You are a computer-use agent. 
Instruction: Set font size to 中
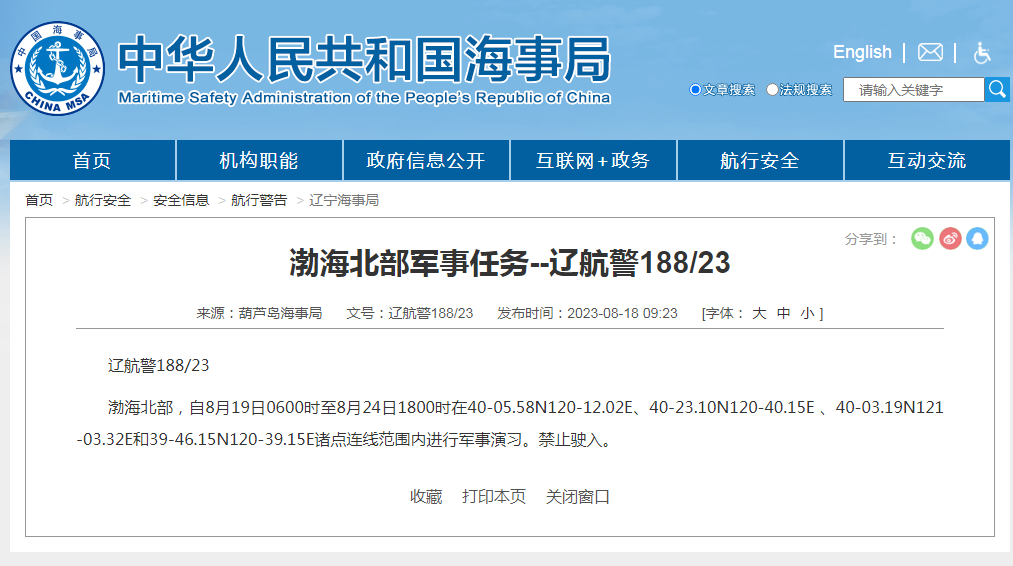[x=784, y=313]
